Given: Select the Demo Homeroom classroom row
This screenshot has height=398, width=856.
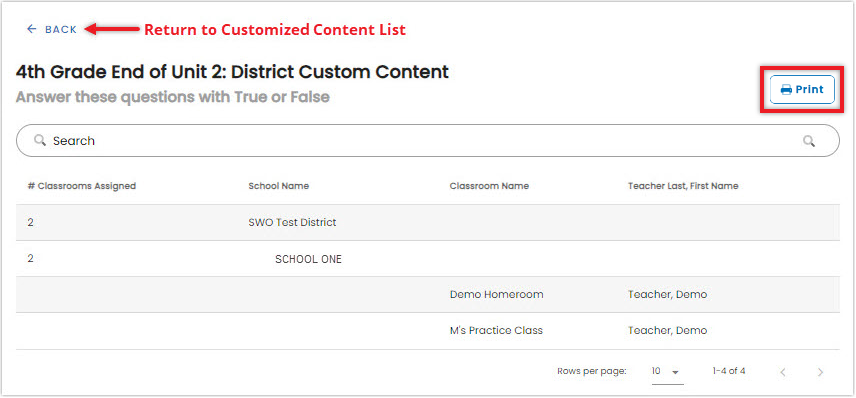Looking at the screenshot, I should click(x=427, y=295).
